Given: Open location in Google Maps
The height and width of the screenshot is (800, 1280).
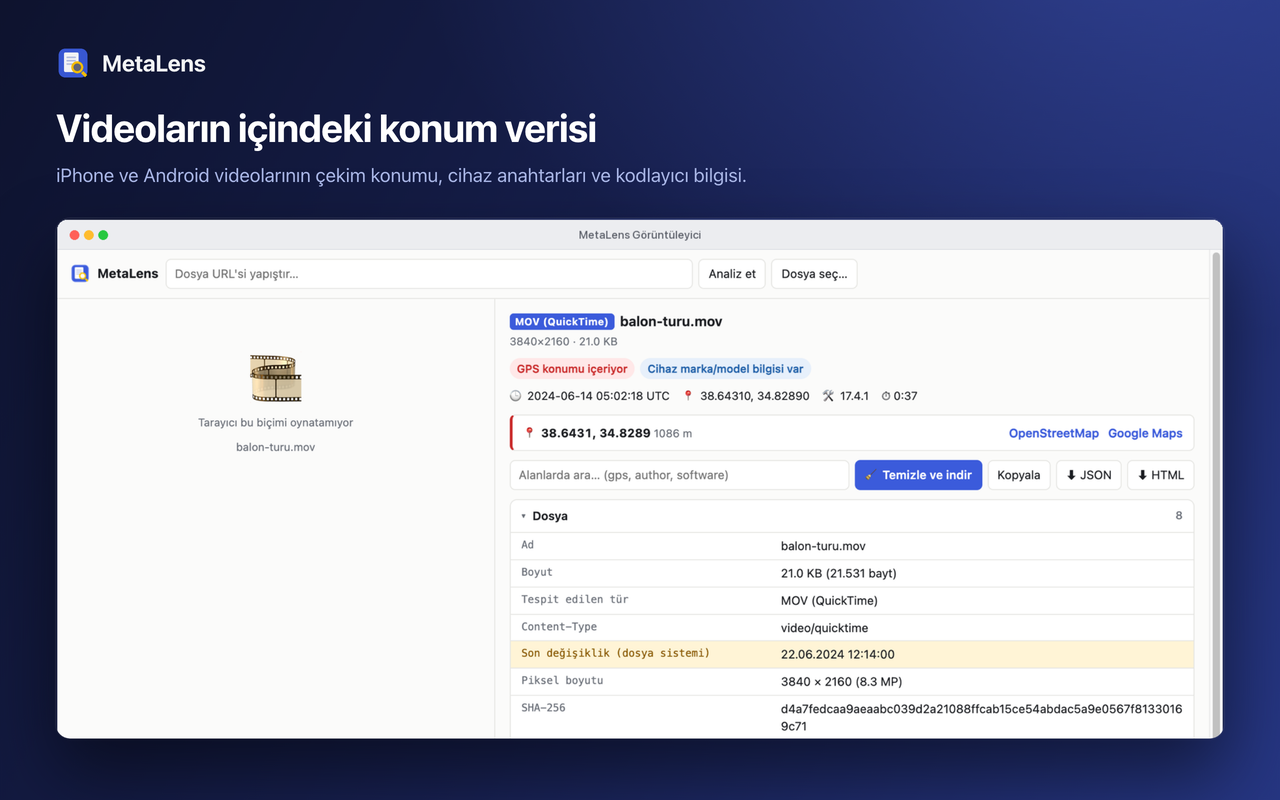Looking at the screenshot, I should click(x=1145, y=433).
